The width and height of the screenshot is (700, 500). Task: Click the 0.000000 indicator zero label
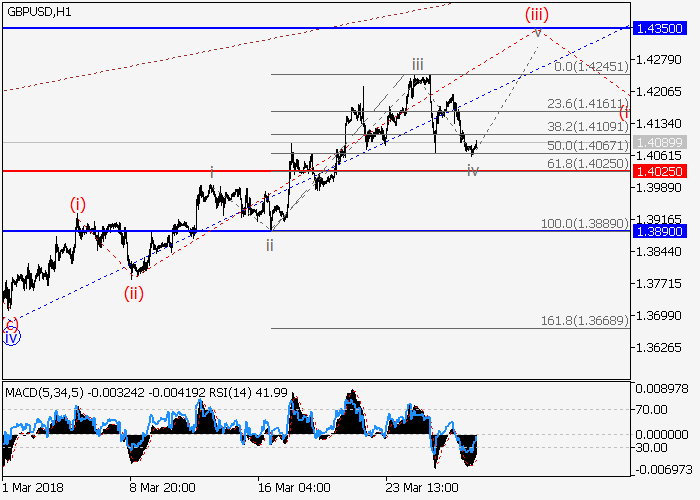[662, 434]
